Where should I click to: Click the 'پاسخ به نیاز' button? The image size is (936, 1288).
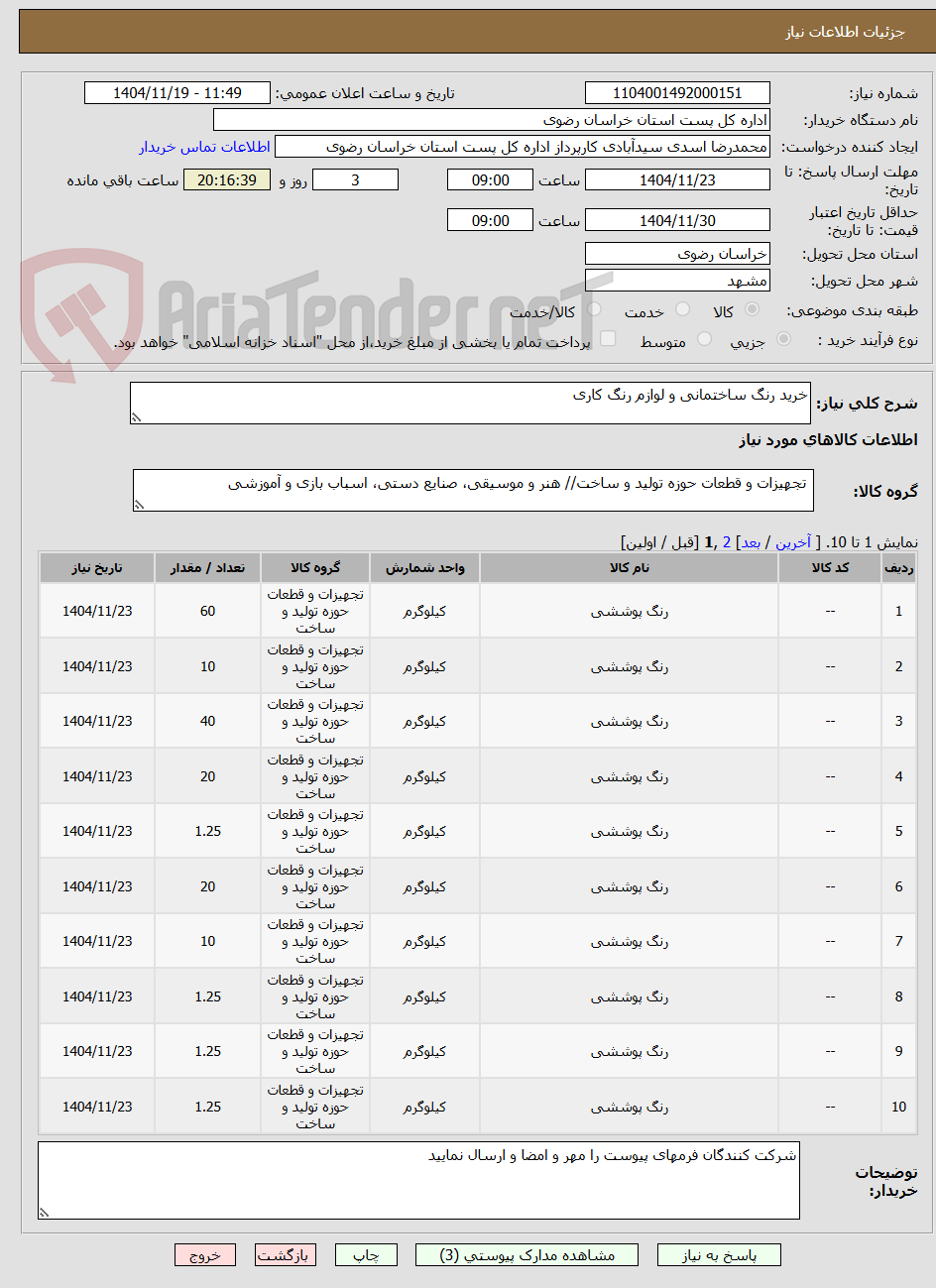click(719, 1255)
